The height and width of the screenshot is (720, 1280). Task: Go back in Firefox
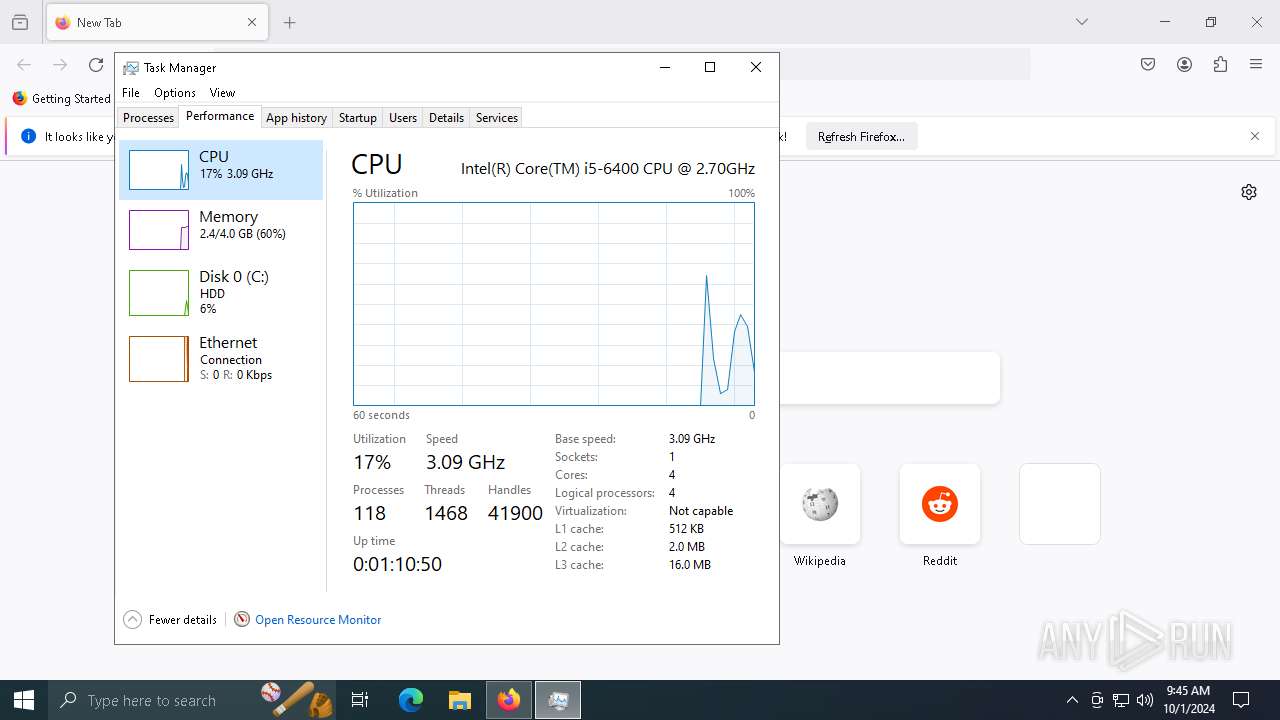24,64
